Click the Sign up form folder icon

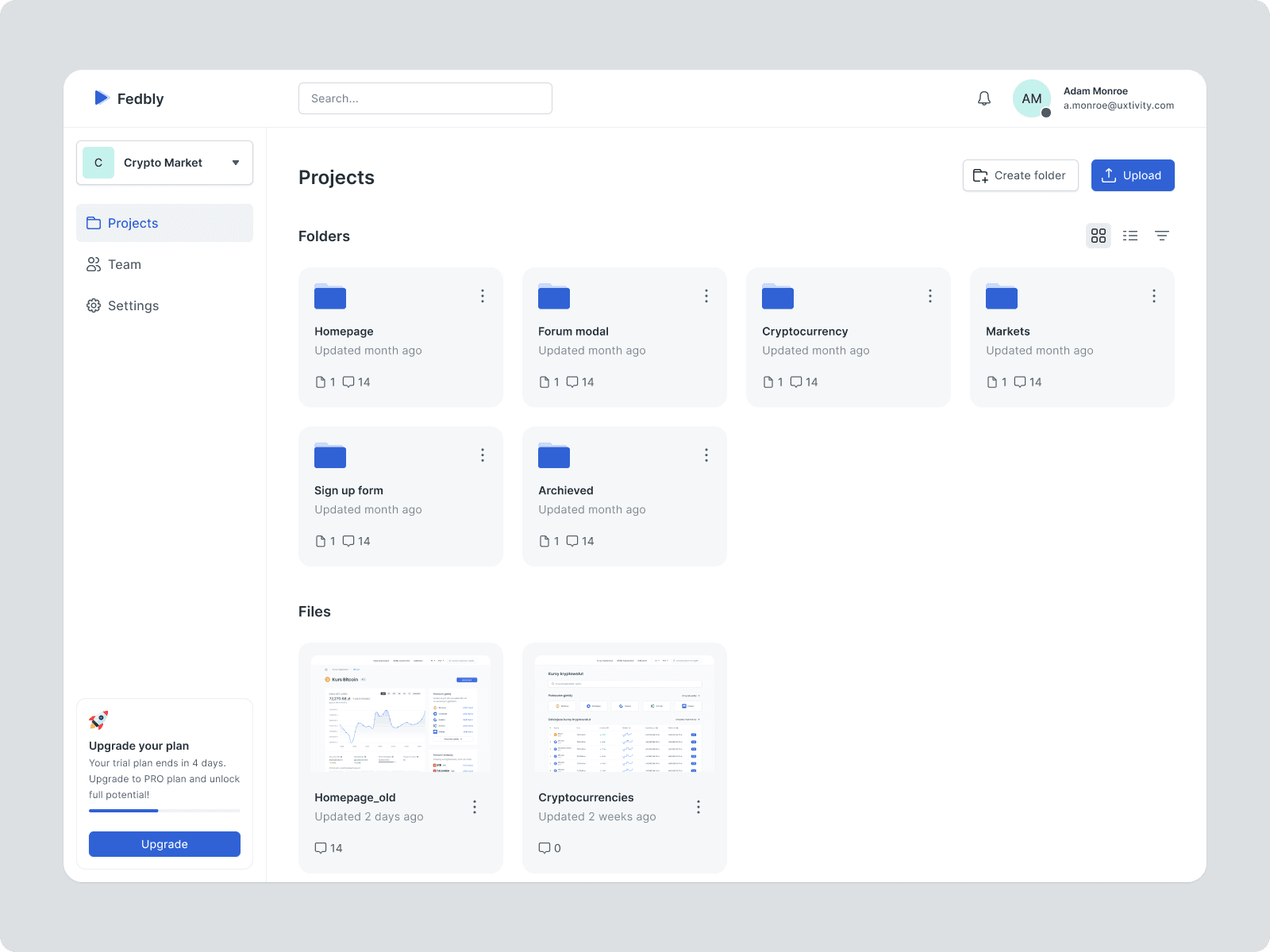(x=330, y=455)
